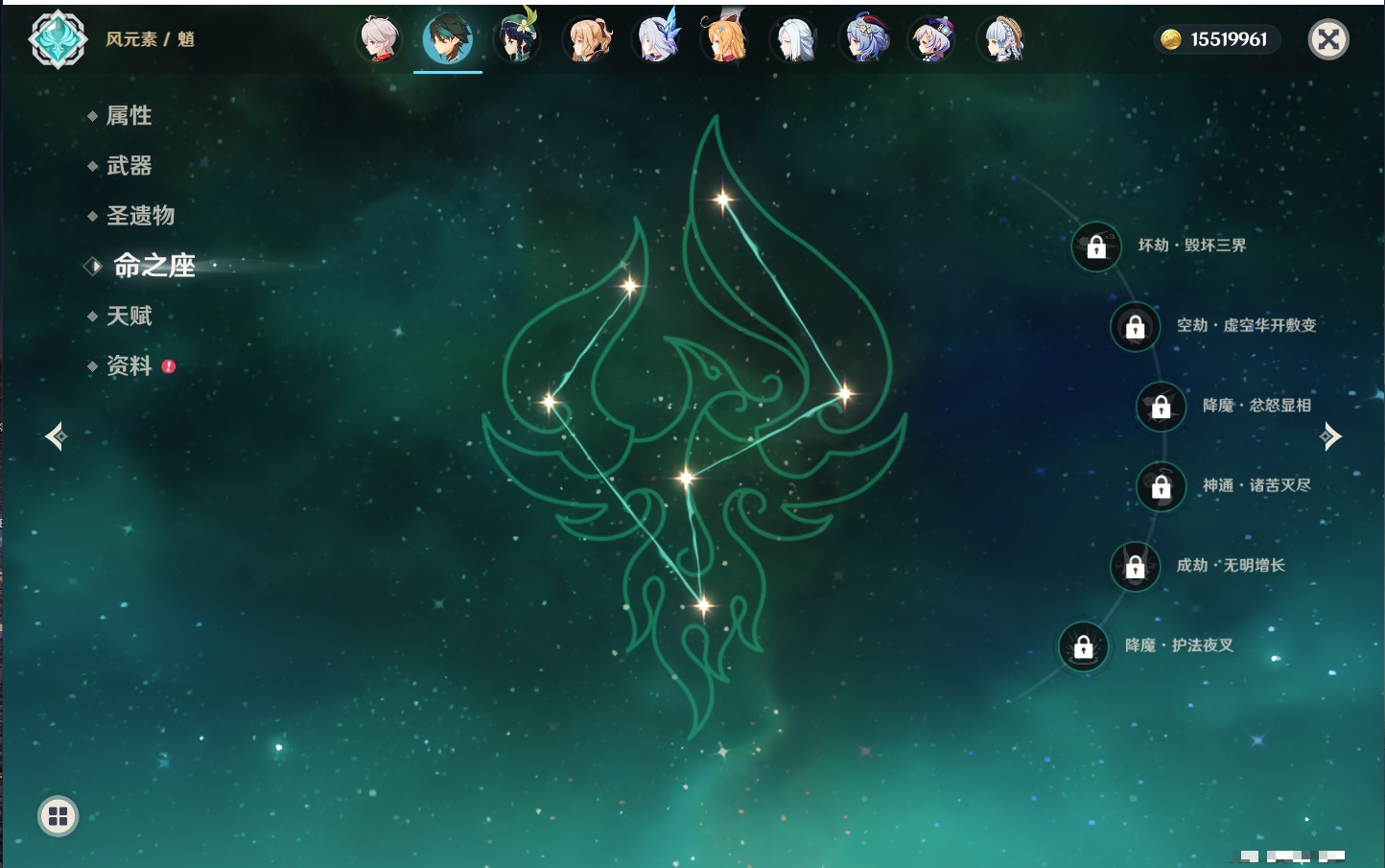The height and width of the screenshot is (868, 1385).
Task: Open the 资料 profile menu
Action: [129, 365]
